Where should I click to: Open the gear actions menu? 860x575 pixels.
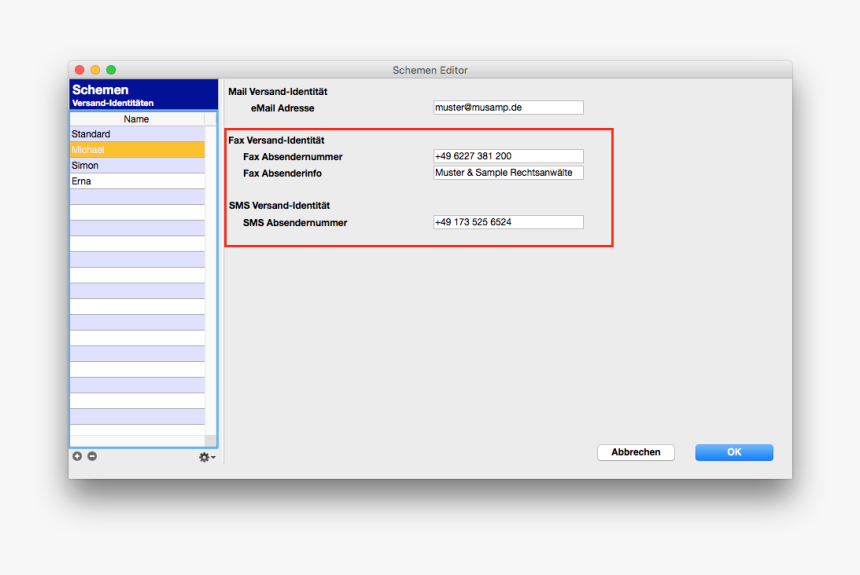(207, 457)
